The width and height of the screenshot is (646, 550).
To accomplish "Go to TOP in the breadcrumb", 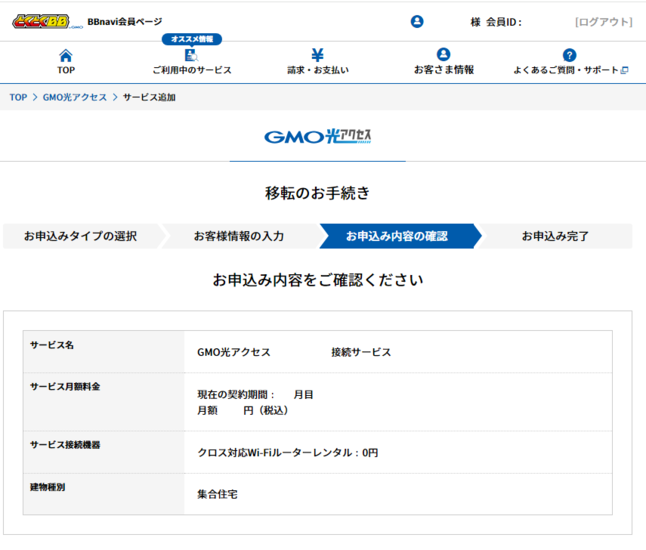I will pyautogui.click(x=18, y=97).
